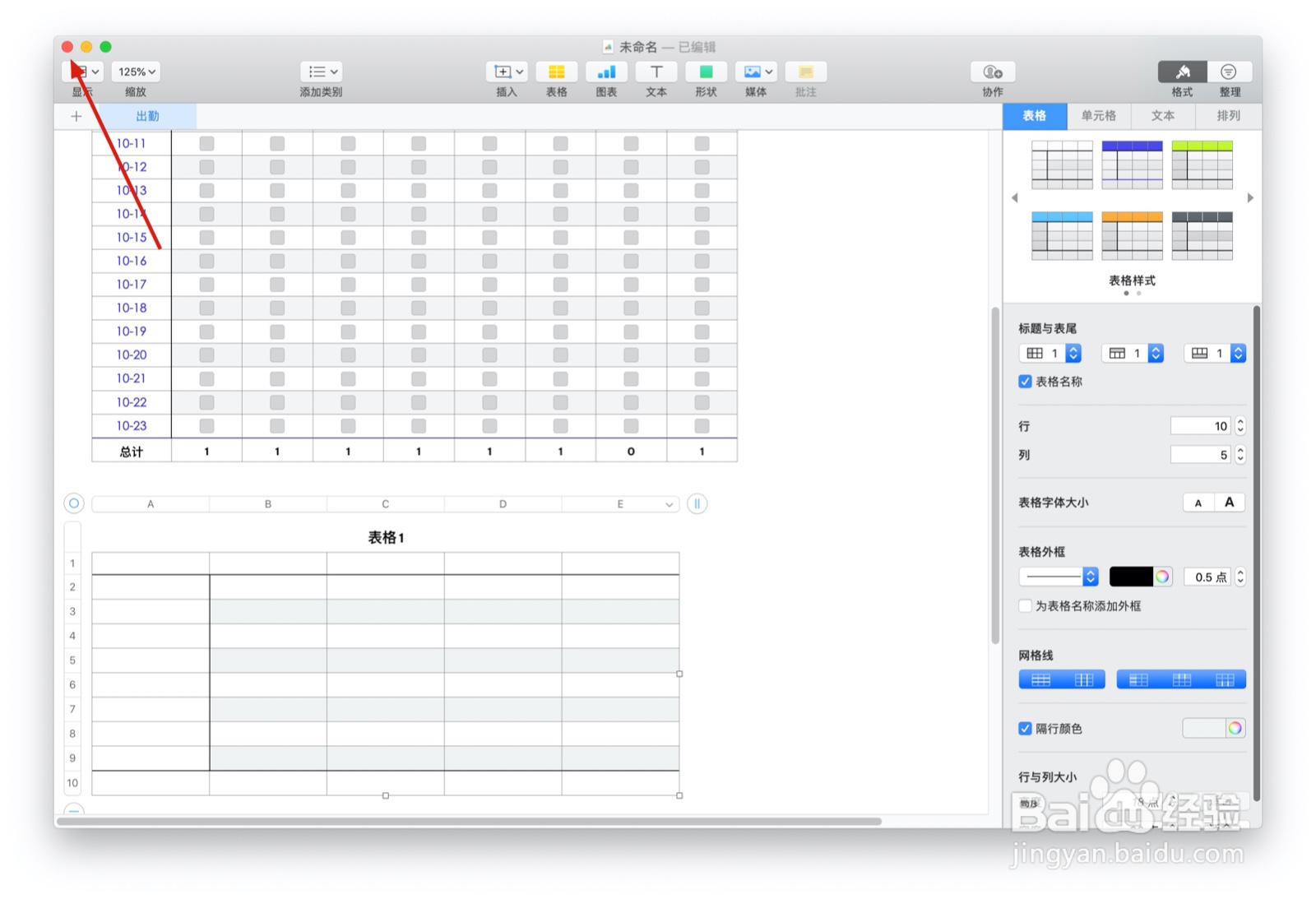Click the rows count stepper
Screen dimensions: 1316x899
tap(1240, 426)
